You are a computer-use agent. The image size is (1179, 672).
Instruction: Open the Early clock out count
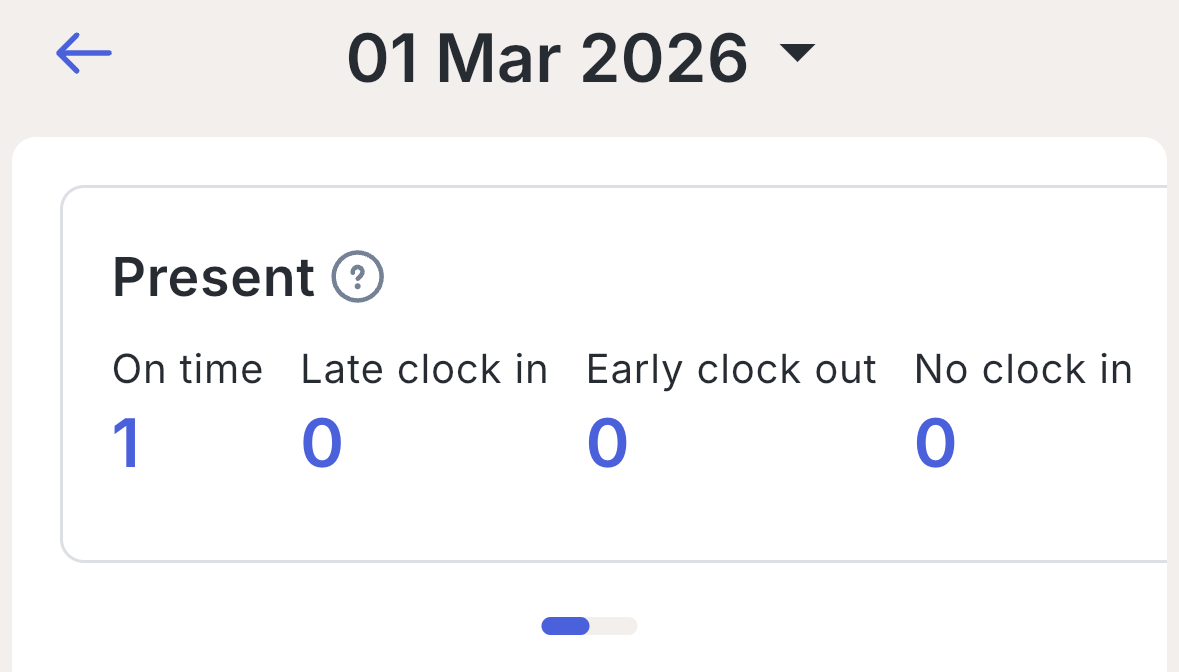[x=607, y=443]
